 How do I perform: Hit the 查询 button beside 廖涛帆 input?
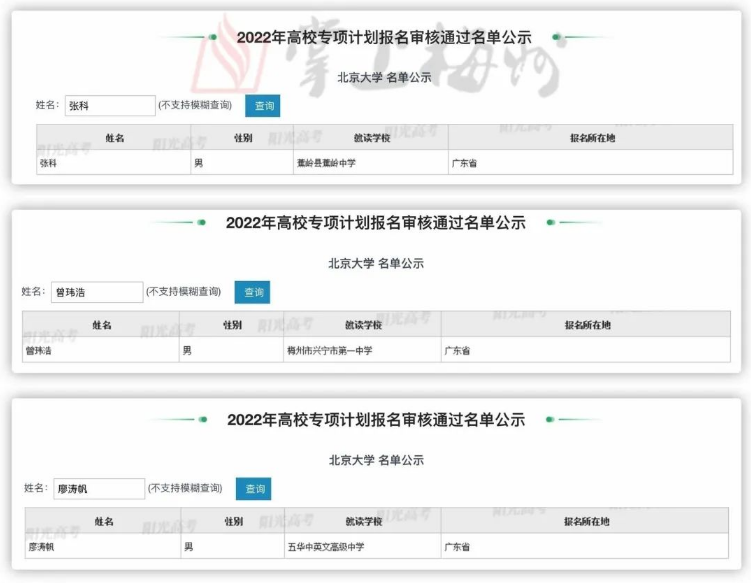254,489
